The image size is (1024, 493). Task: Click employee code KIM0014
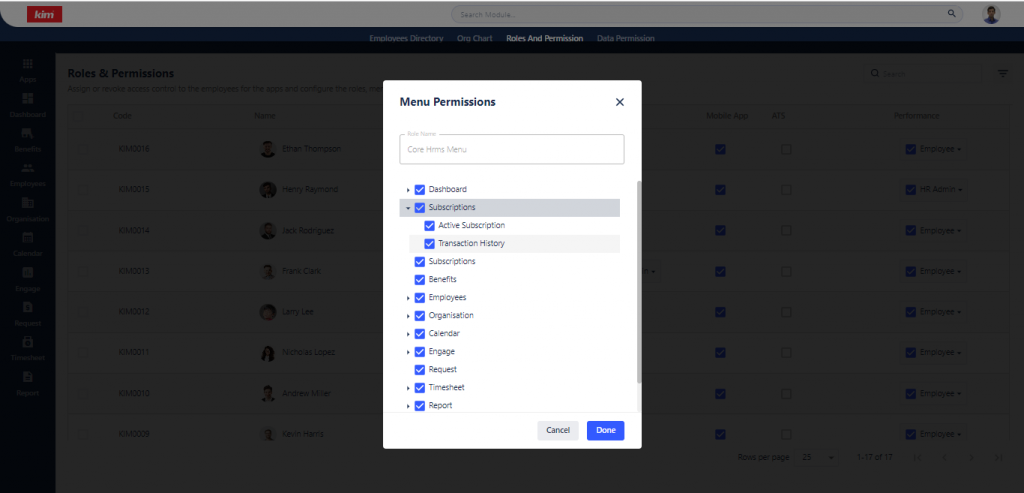[x=134, y=231]
